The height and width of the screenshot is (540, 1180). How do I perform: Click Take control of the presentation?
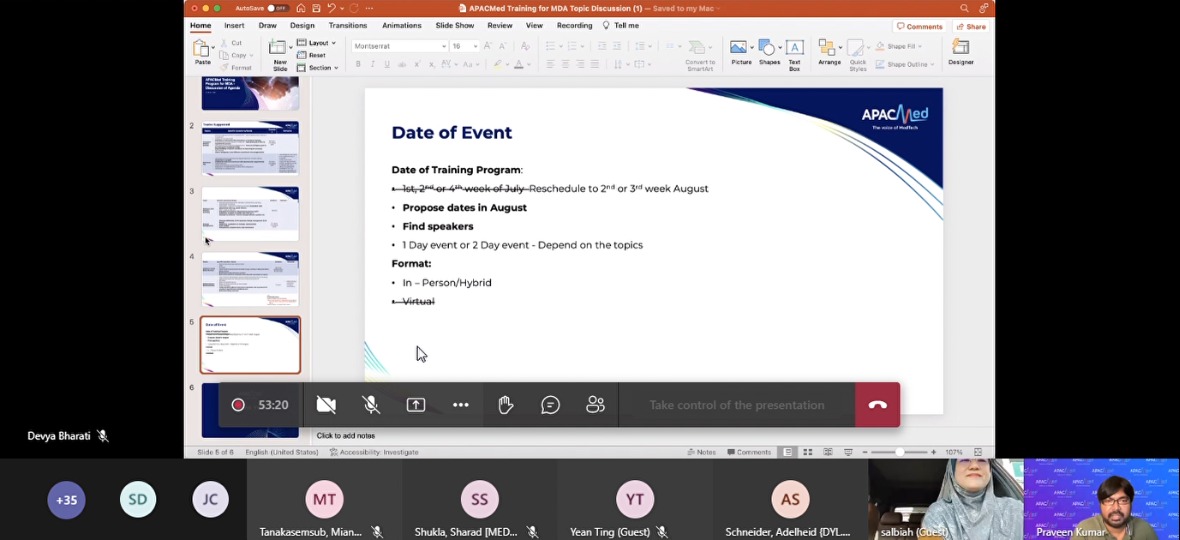(x=736, y=405)
